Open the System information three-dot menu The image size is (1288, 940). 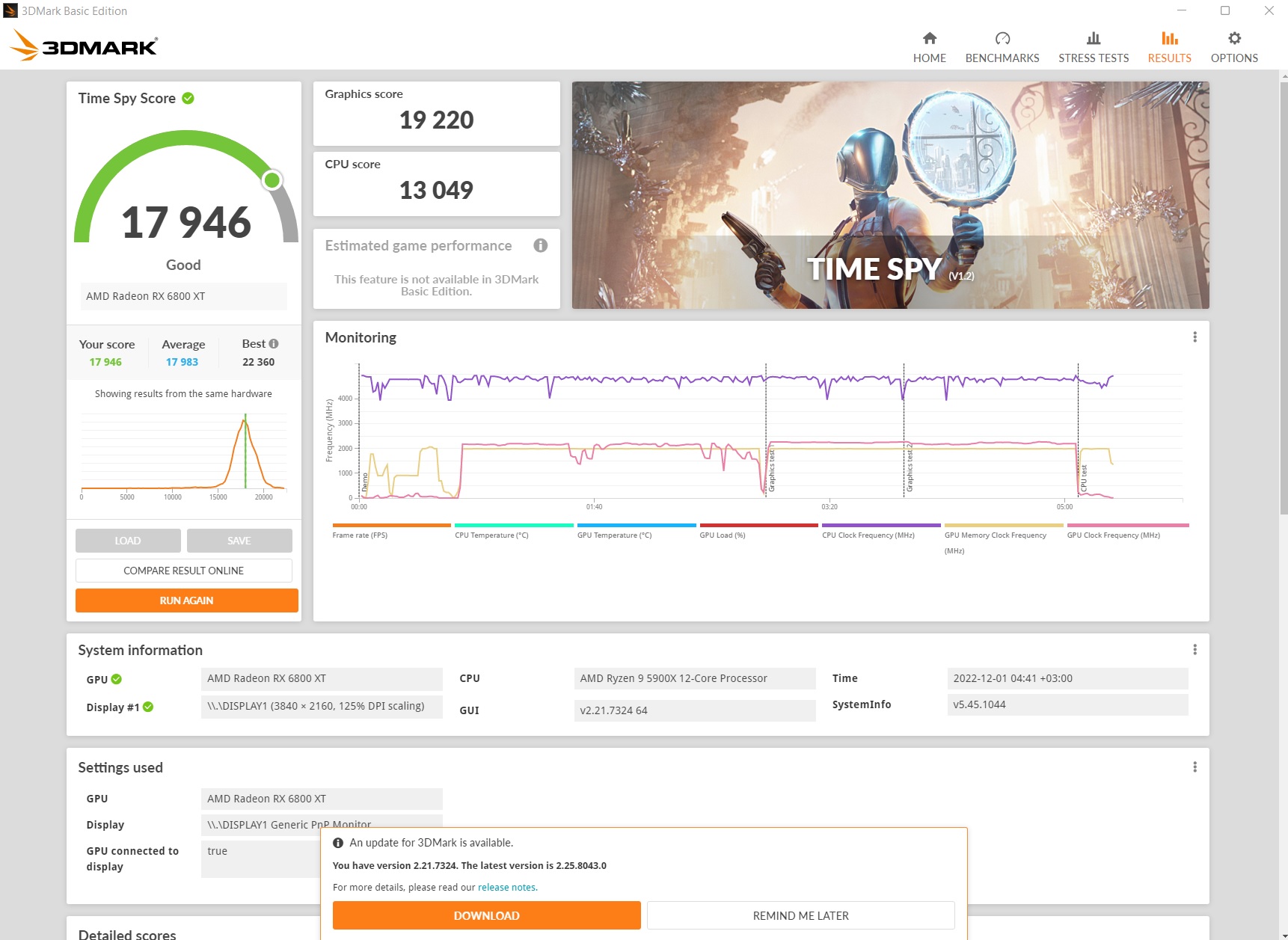coord(1195,650)
